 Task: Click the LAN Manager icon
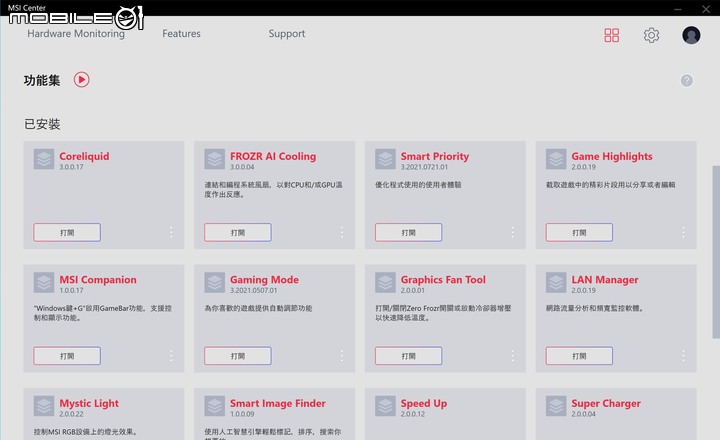click(x=556, y=283)
